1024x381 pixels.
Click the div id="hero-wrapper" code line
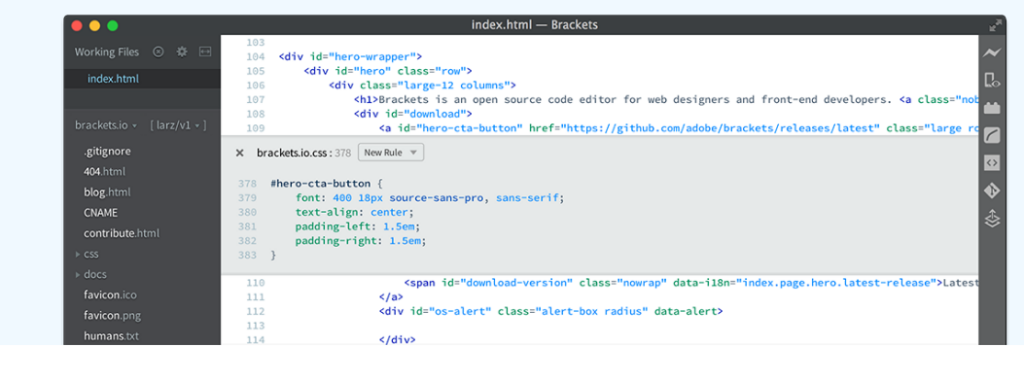(350, 57)
